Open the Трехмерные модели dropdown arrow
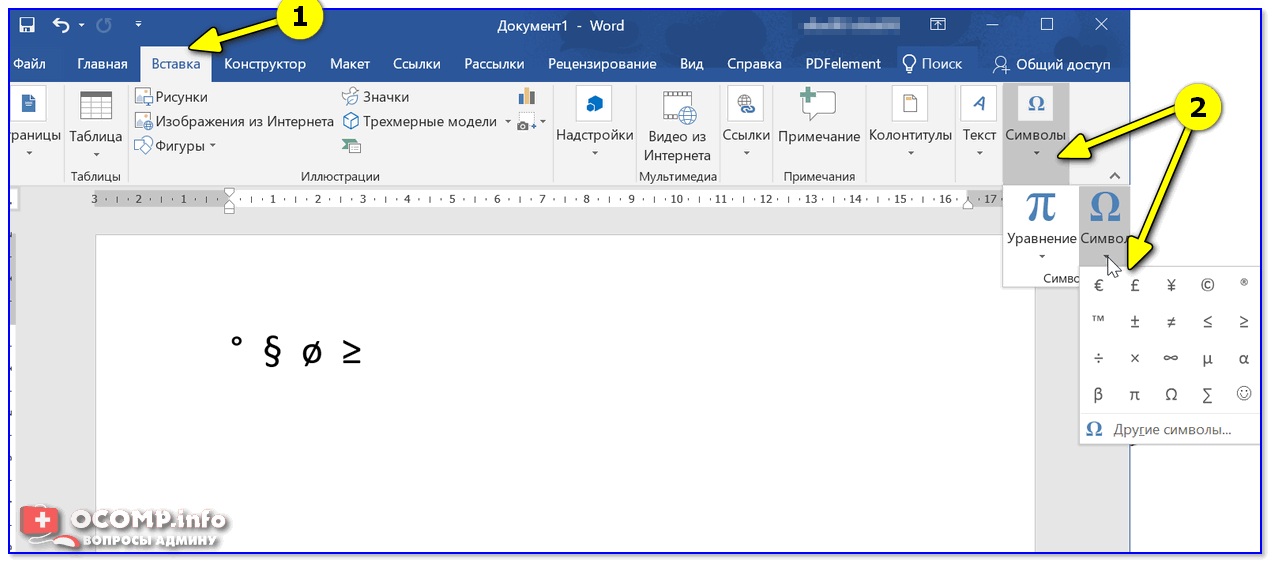Image resolution: width=1270 pixels, height=562 pixels. tap(508, 122)
